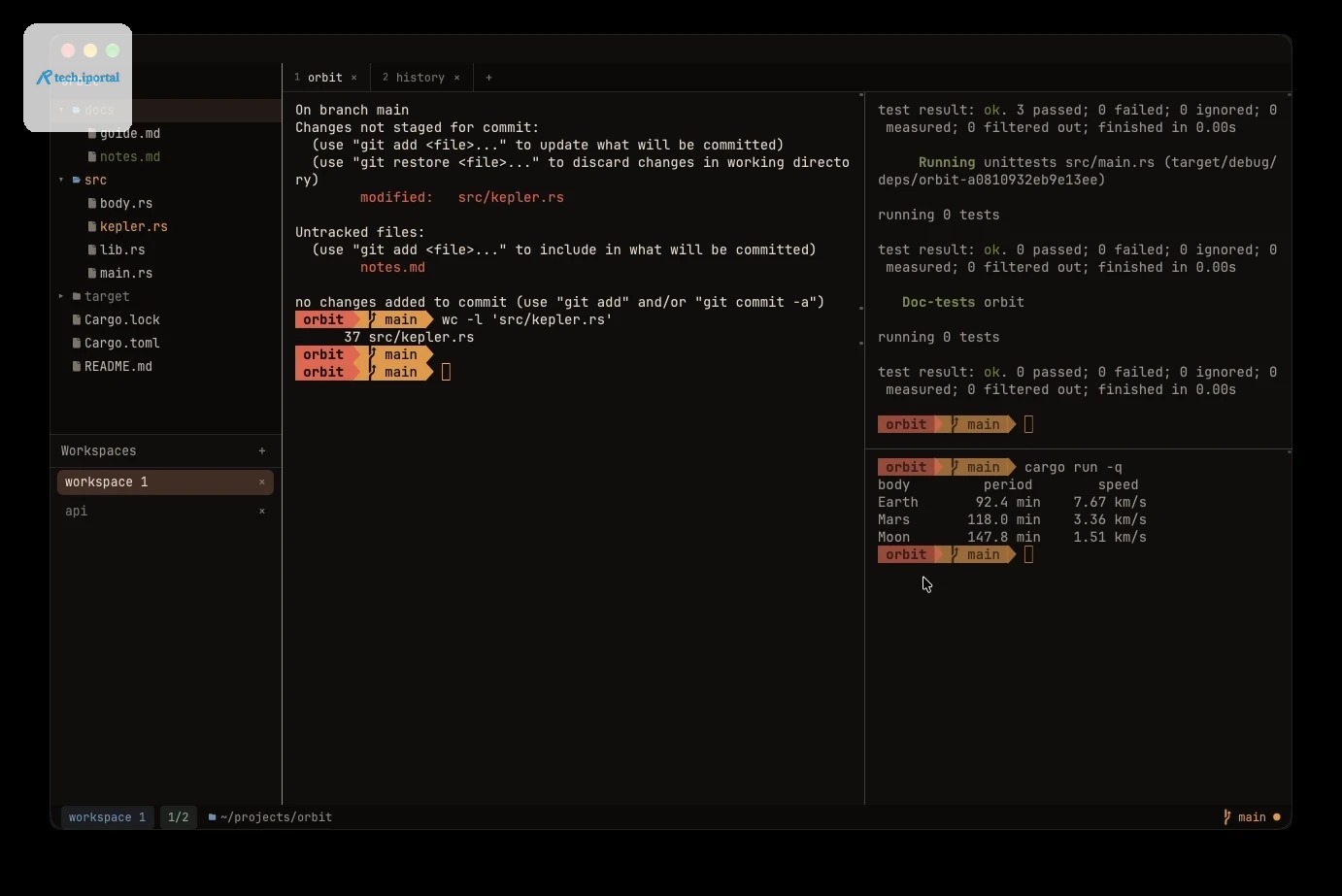This screenshot has width=1342, height=896.
Task: Click the folder icon in status bar path
Action: point(212,817)
